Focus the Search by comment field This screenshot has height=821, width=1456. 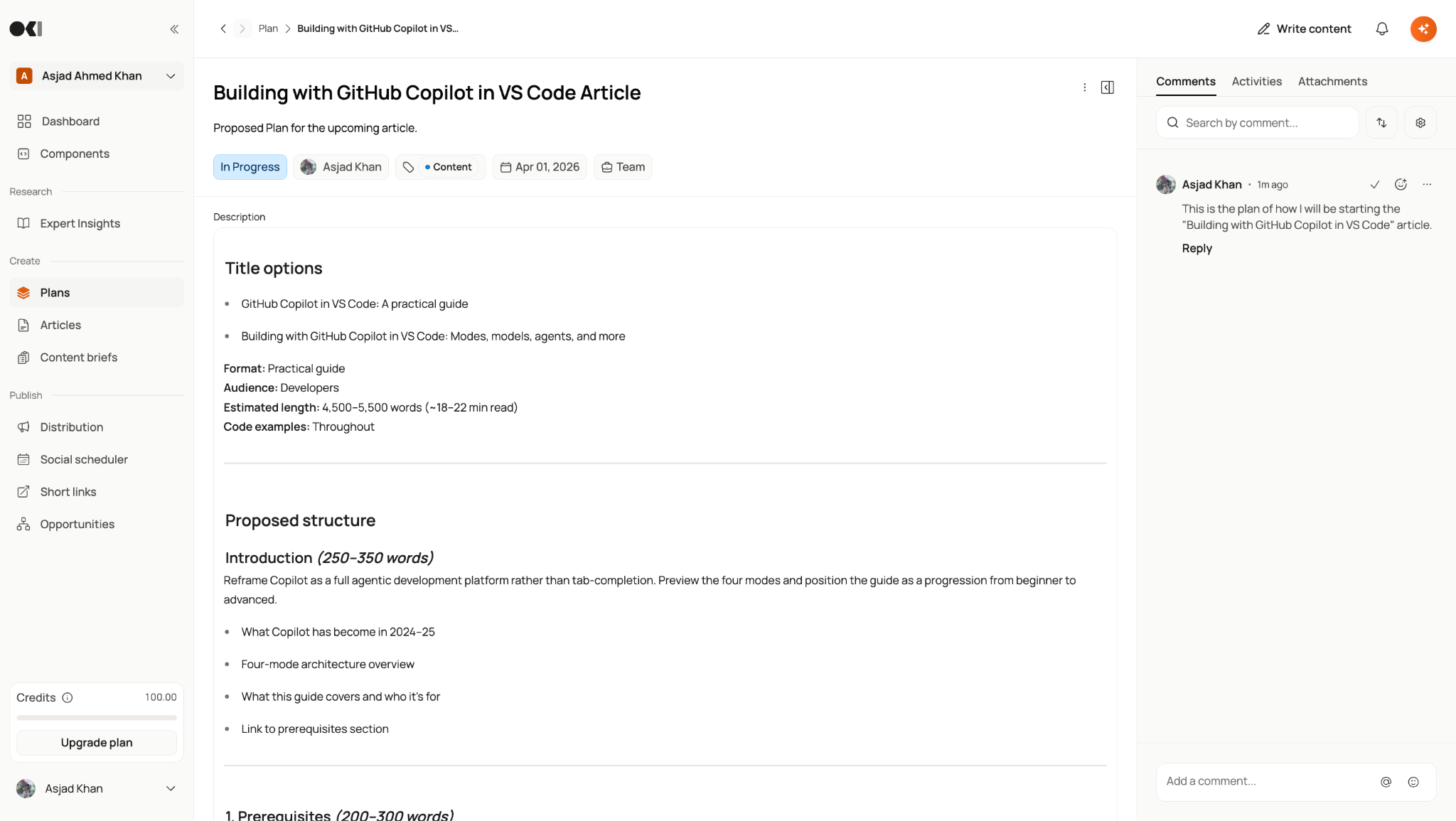pyautogui.click(x=1257, y=123)
